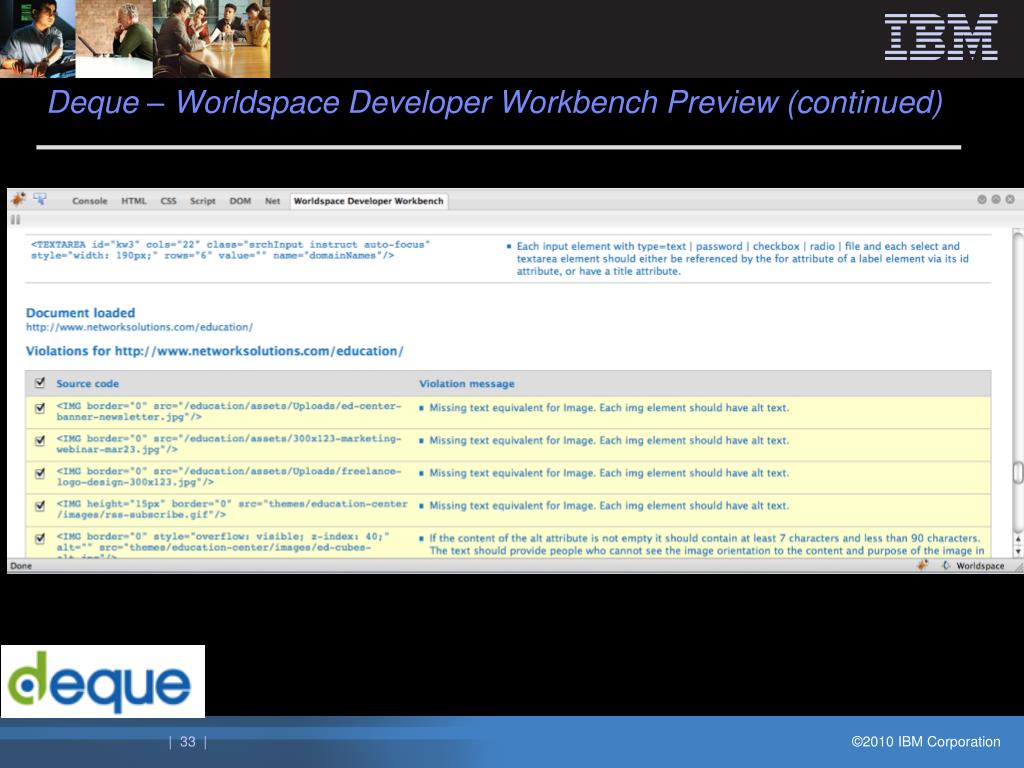Uncheck the rss-subscribe.gif violation row

tap(40, 506)
